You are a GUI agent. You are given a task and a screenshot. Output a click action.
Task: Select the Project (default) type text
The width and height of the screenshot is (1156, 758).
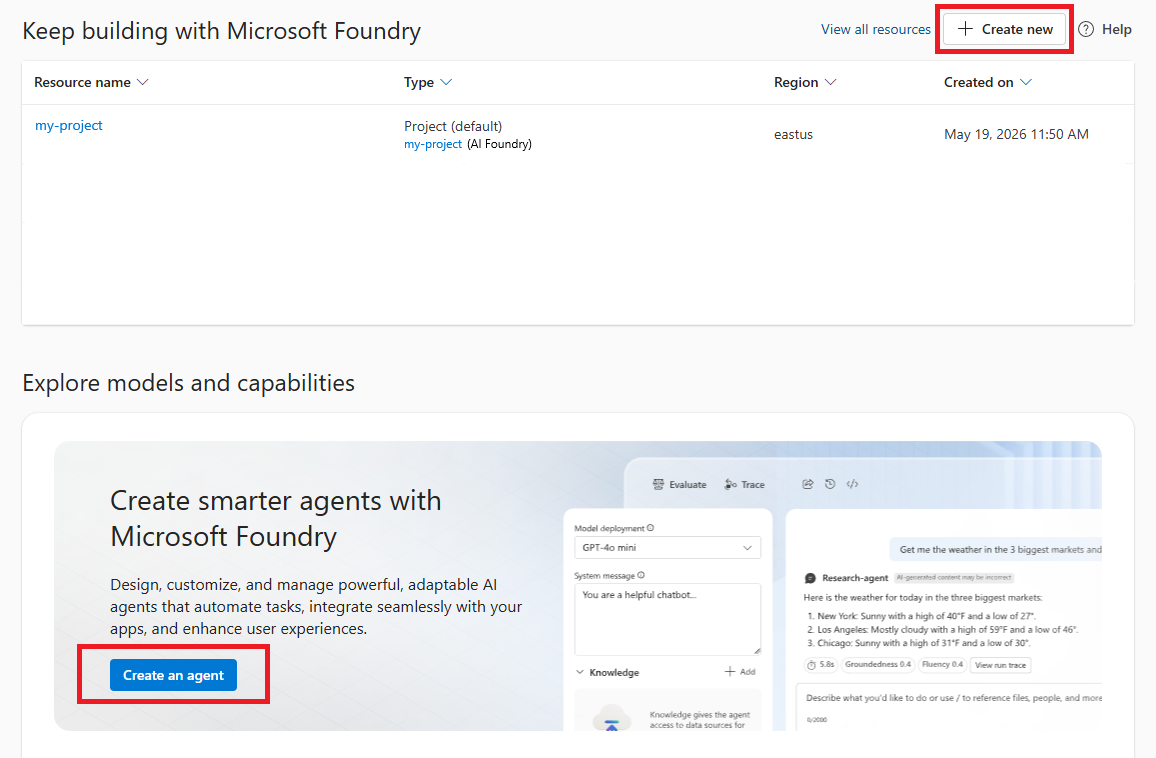click(x=453, y=126)
